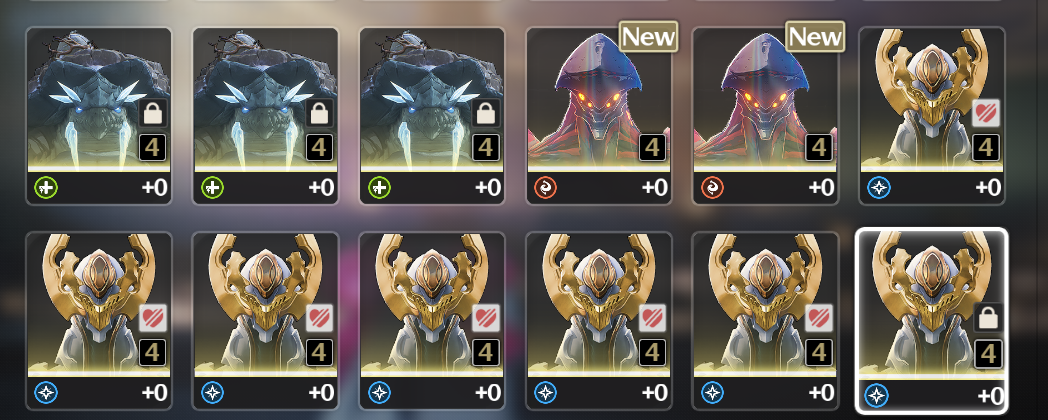
Task: Click green healing set icon under third turtle echo
Action: point(380,188)
